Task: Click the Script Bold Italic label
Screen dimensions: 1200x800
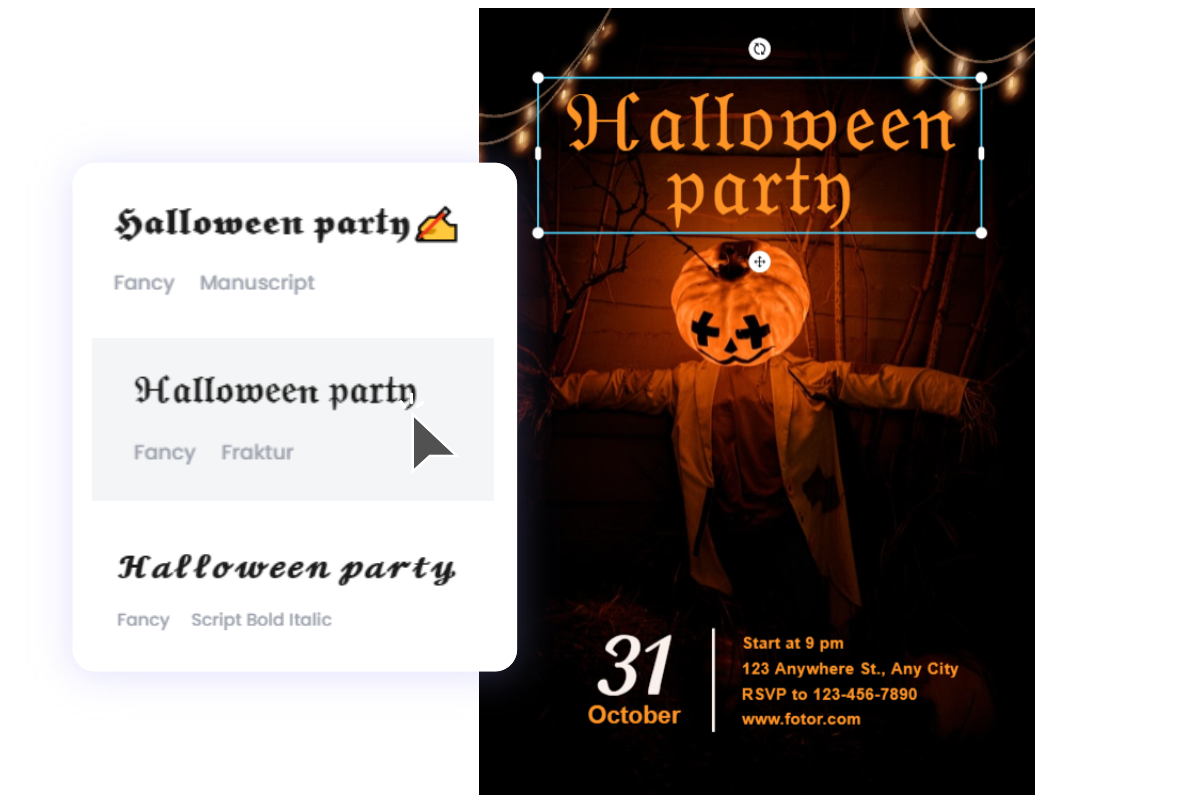Action: pyautogui.click(x=261, y=620)
